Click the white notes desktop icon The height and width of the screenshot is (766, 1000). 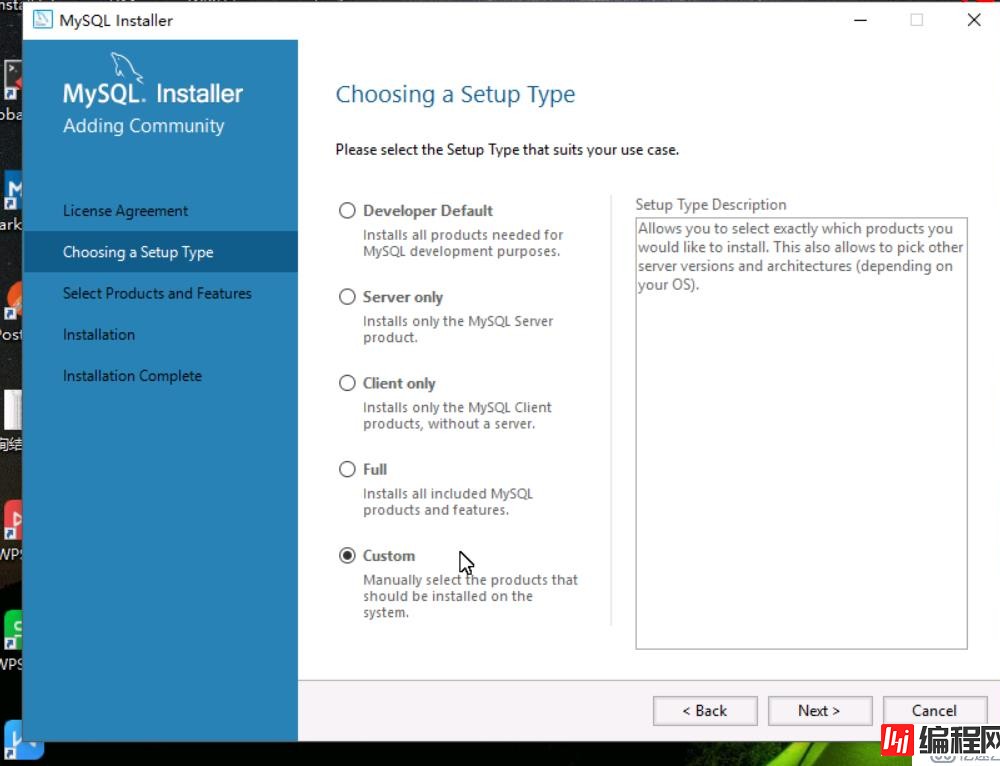coord(13,408)
